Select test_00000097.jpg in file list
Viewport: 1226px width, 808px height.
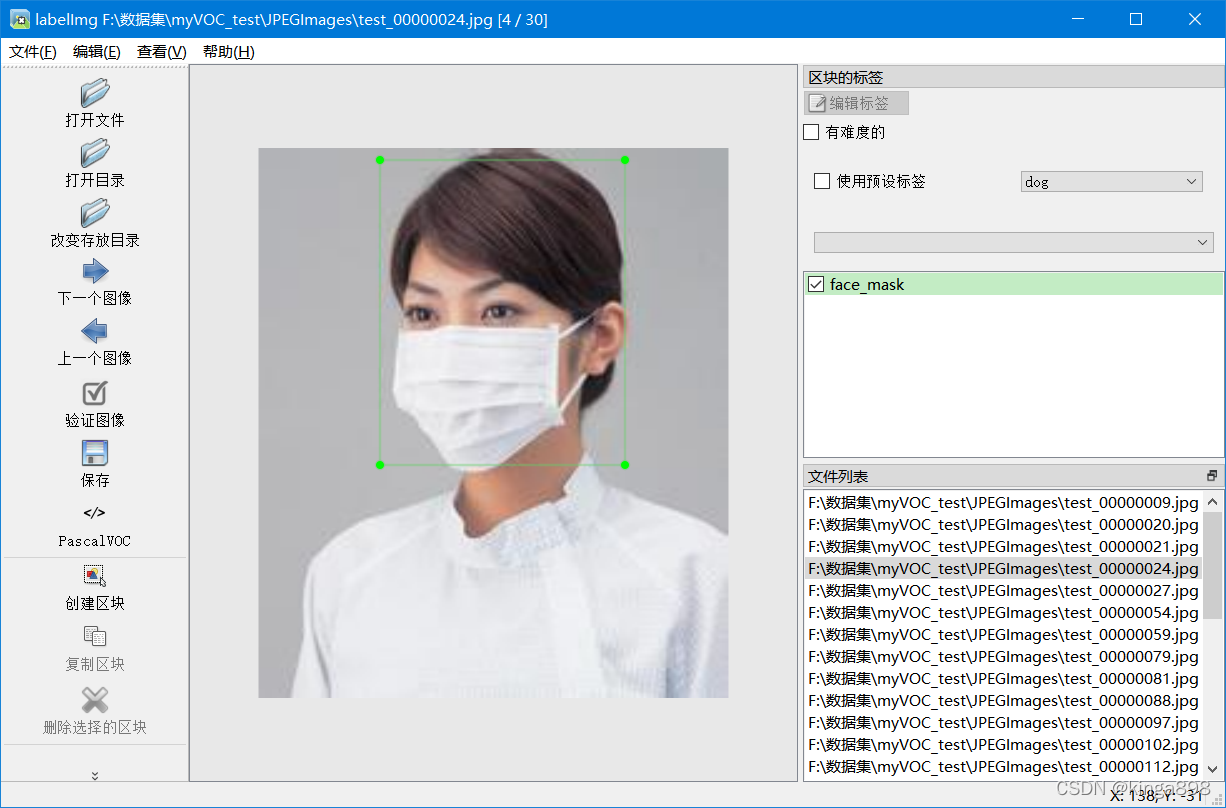[1003, 723]
